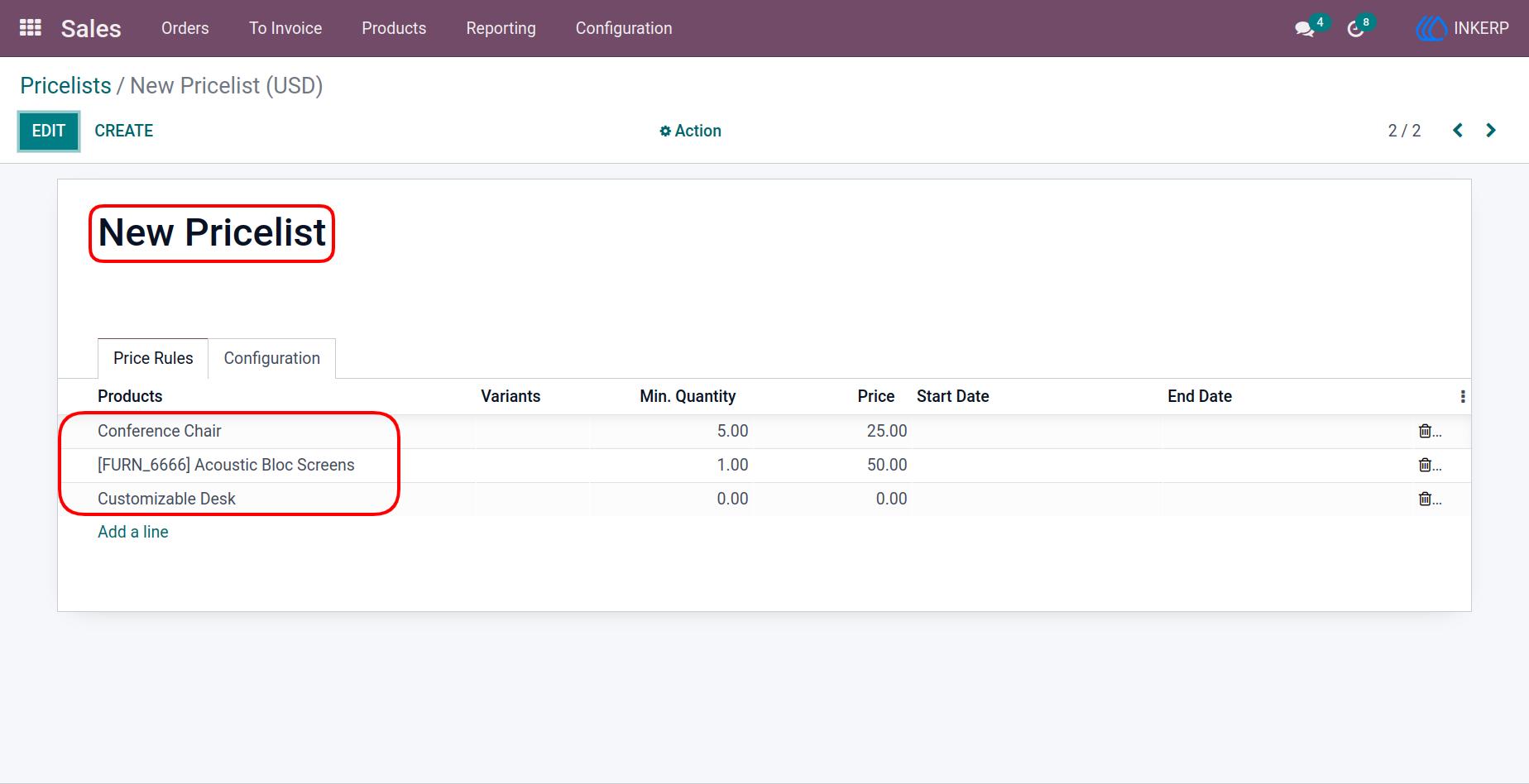The image size is (1529, 784).
Task: Open the apps grid menu icon
Action: [x=31, y=28]
